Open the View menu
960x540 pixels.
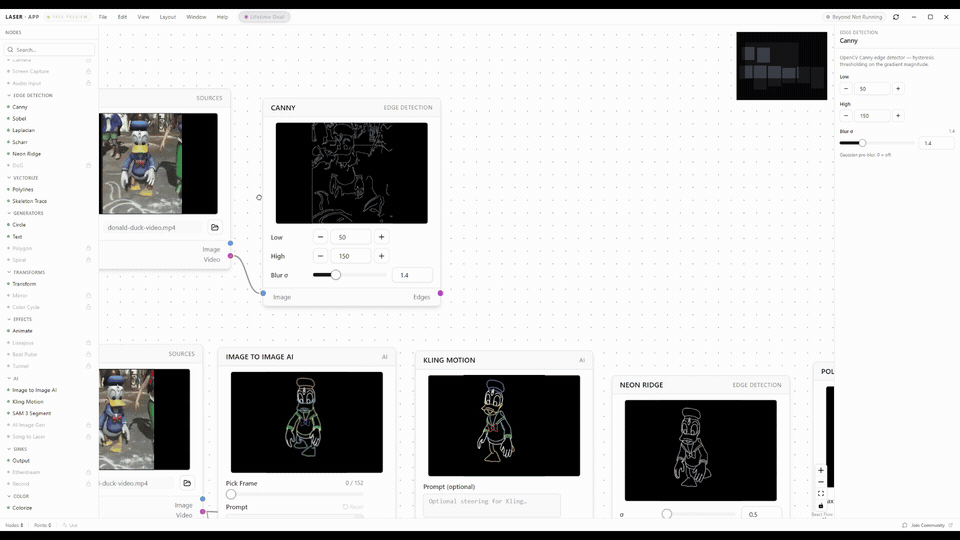(143, 17)
